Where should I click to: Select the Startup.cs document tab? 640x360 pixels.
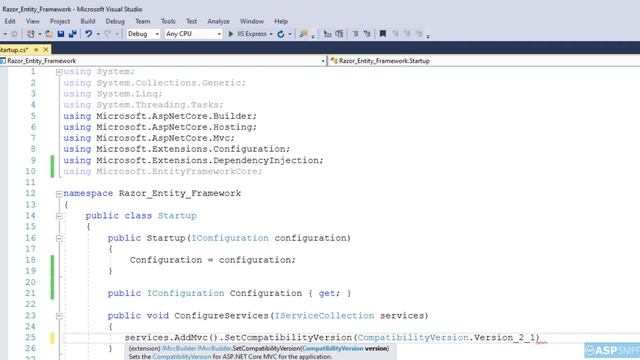pos(14,49)
